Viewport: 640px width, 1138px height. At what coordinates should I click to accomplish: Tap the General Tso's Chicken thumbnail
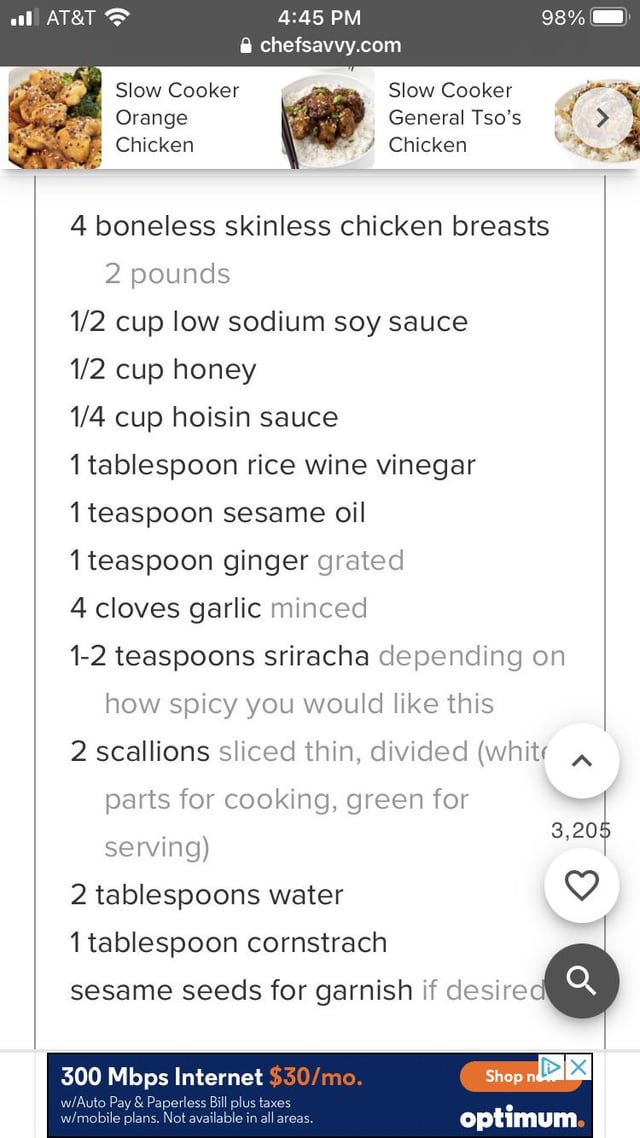[x=328, y=117]
